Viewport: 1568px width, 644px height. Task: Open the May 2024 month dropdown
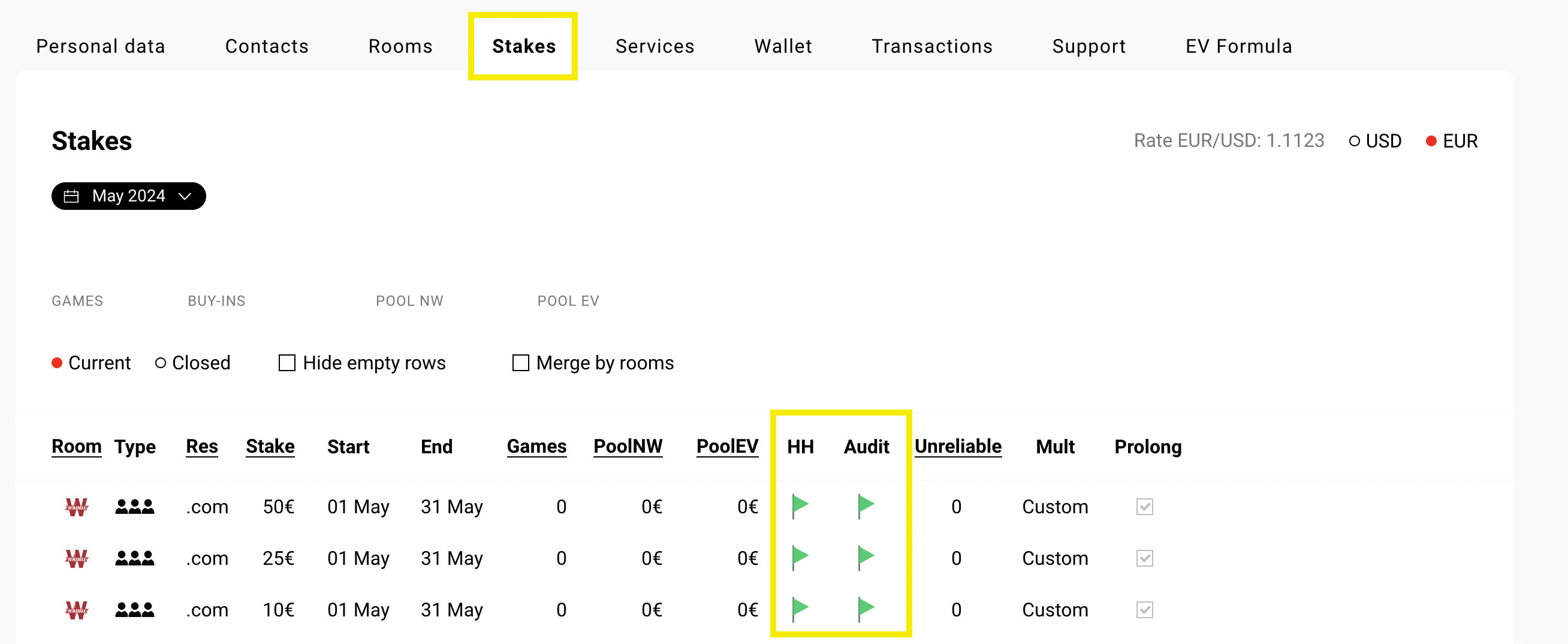(128, 196)
